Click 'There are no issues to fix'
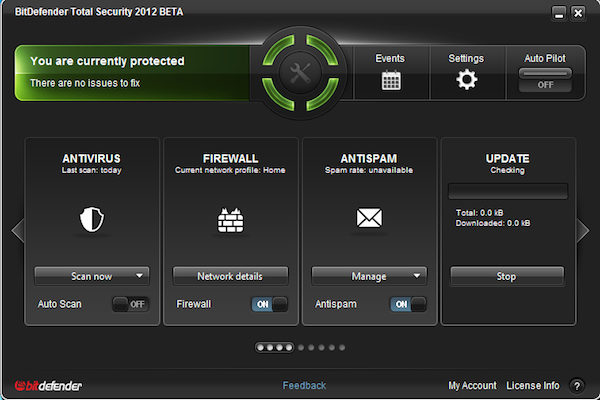The height and width of the screenshot is (400, 600). pos(85,83)
